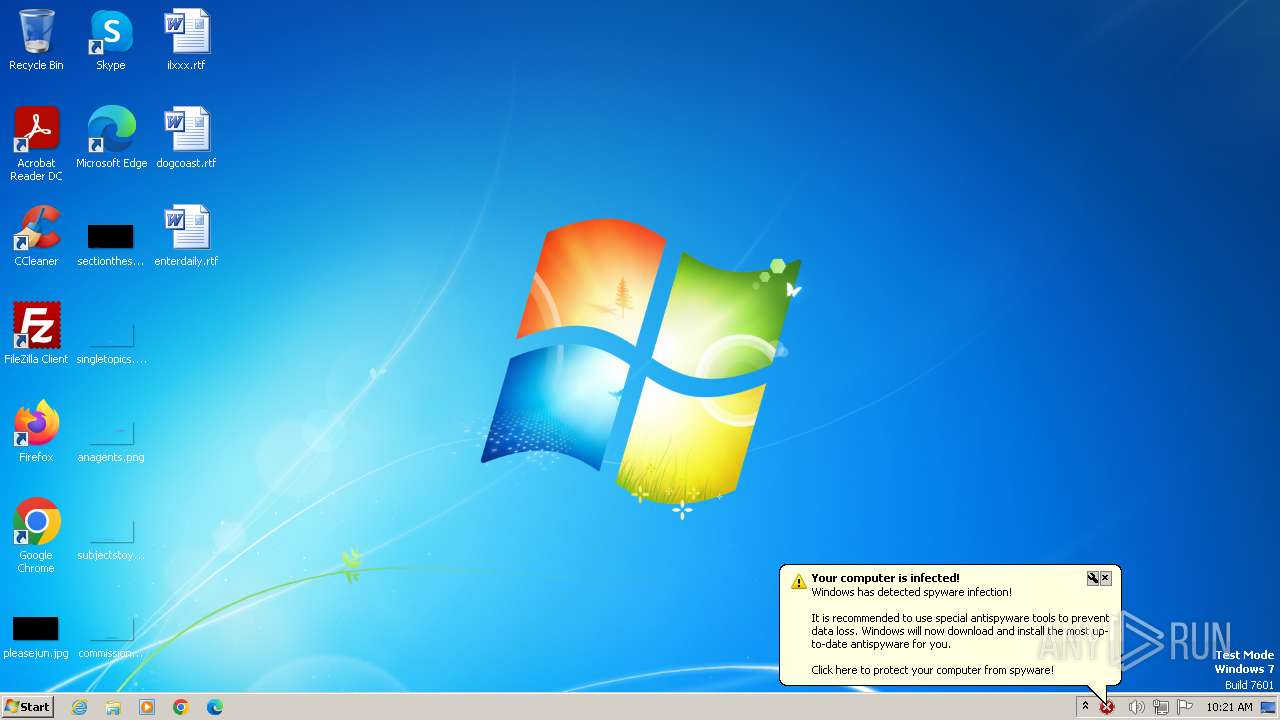Image resolution: width=1280 pixels, height=720 pixels.
Task: Launch Internet Explorer from the taskbar
Action: point(79,707)
